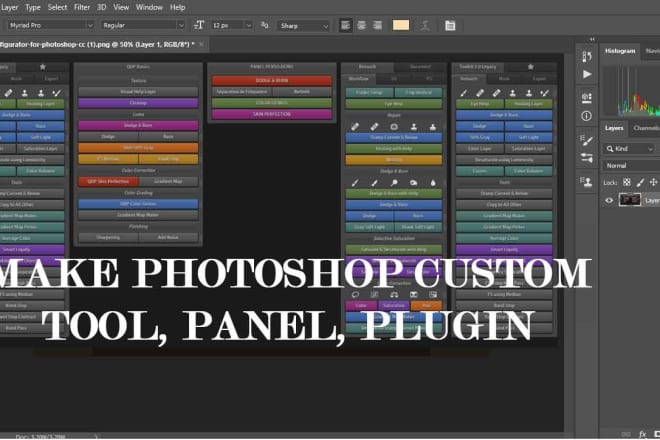The image size is (660, 440).
Task: Toggle lock transparent pixels
Action: (627, 182)
